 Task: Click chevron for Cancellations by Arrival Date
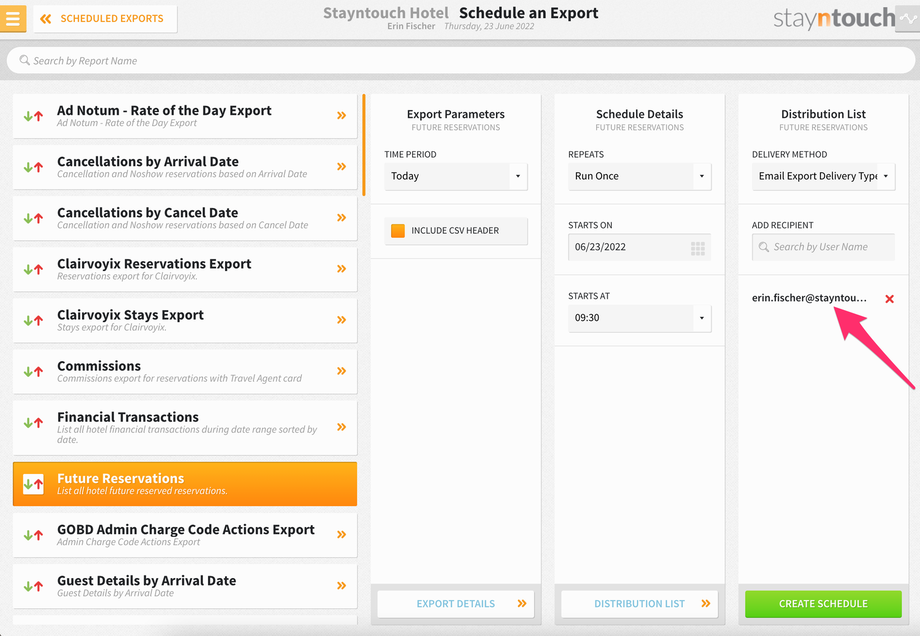[x=341, y=167]
